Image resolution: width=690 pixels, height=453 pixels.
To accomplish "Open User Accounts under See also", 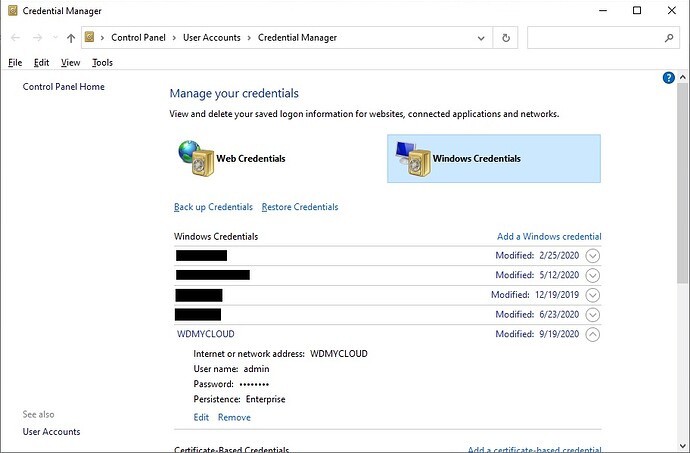I will 51,431.
